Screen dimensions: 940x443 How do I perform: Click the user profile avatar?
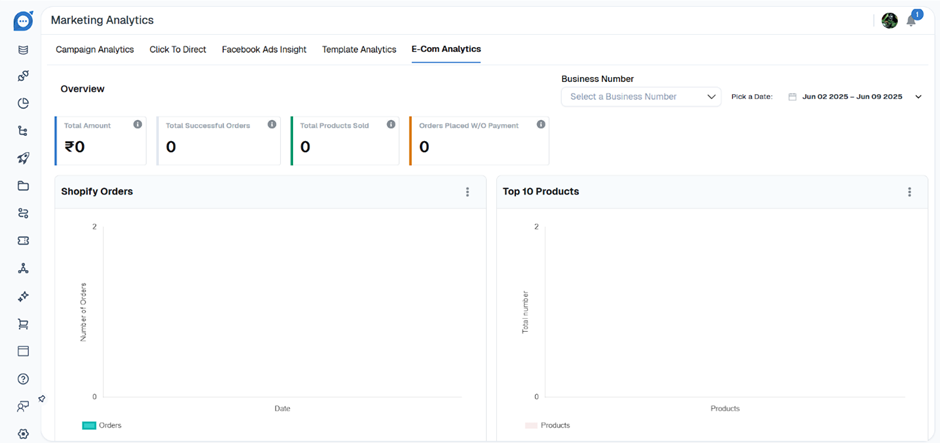(889, 21)
